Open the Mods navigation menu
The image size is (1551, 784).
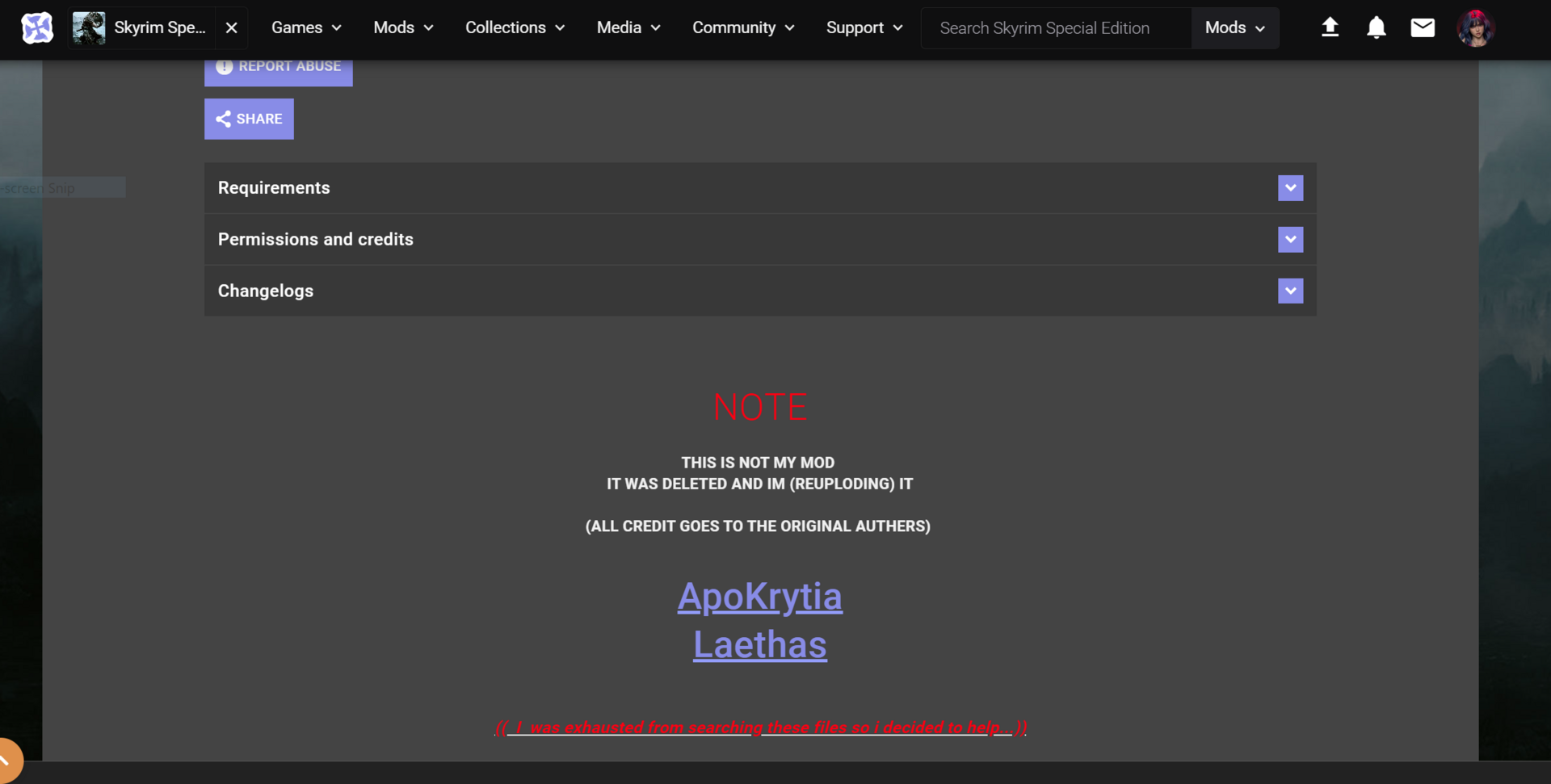[403, 28]
